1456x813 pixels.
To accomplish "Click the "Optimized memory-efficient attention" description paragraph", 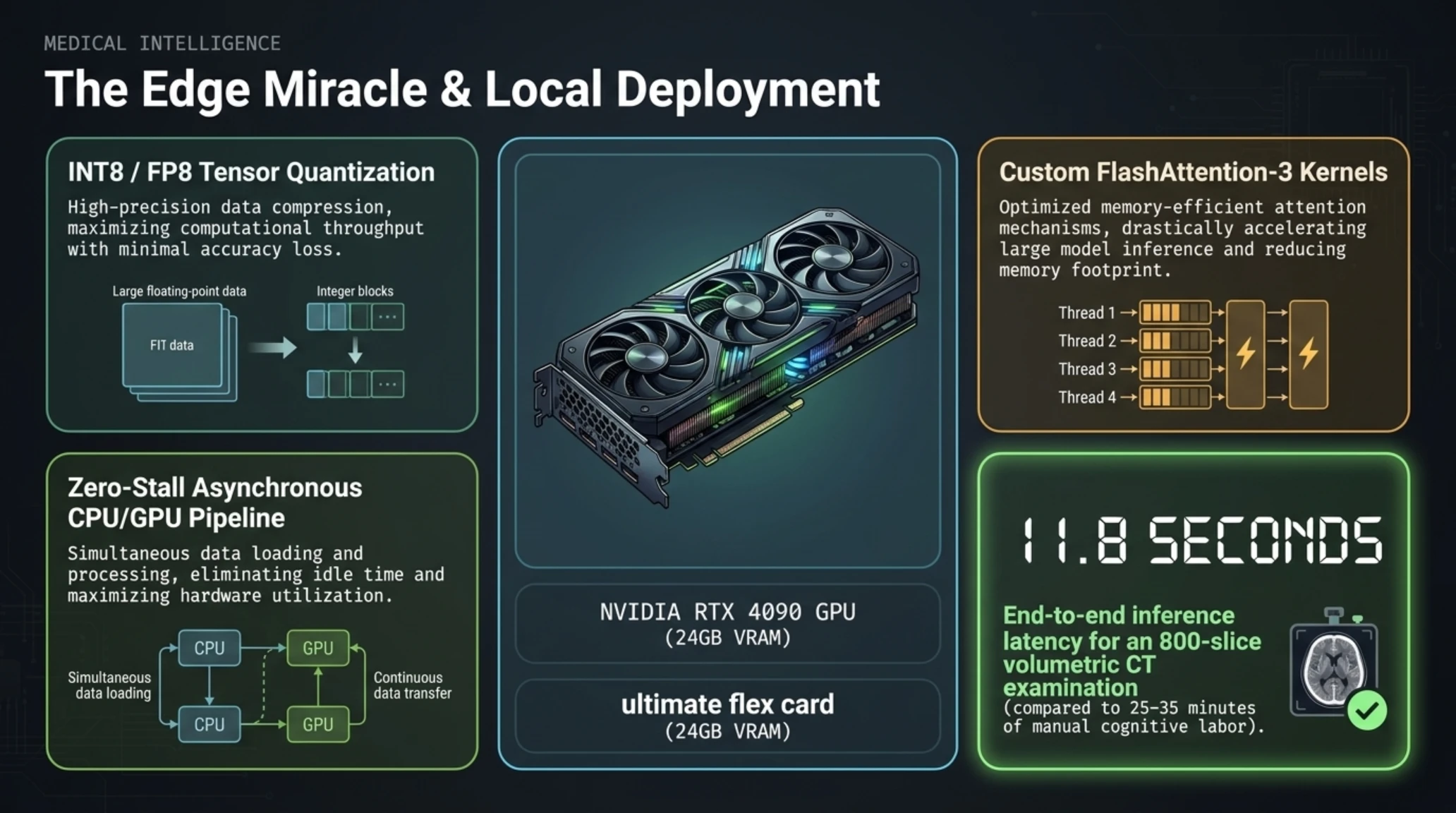I will [x=1182, y=239].
